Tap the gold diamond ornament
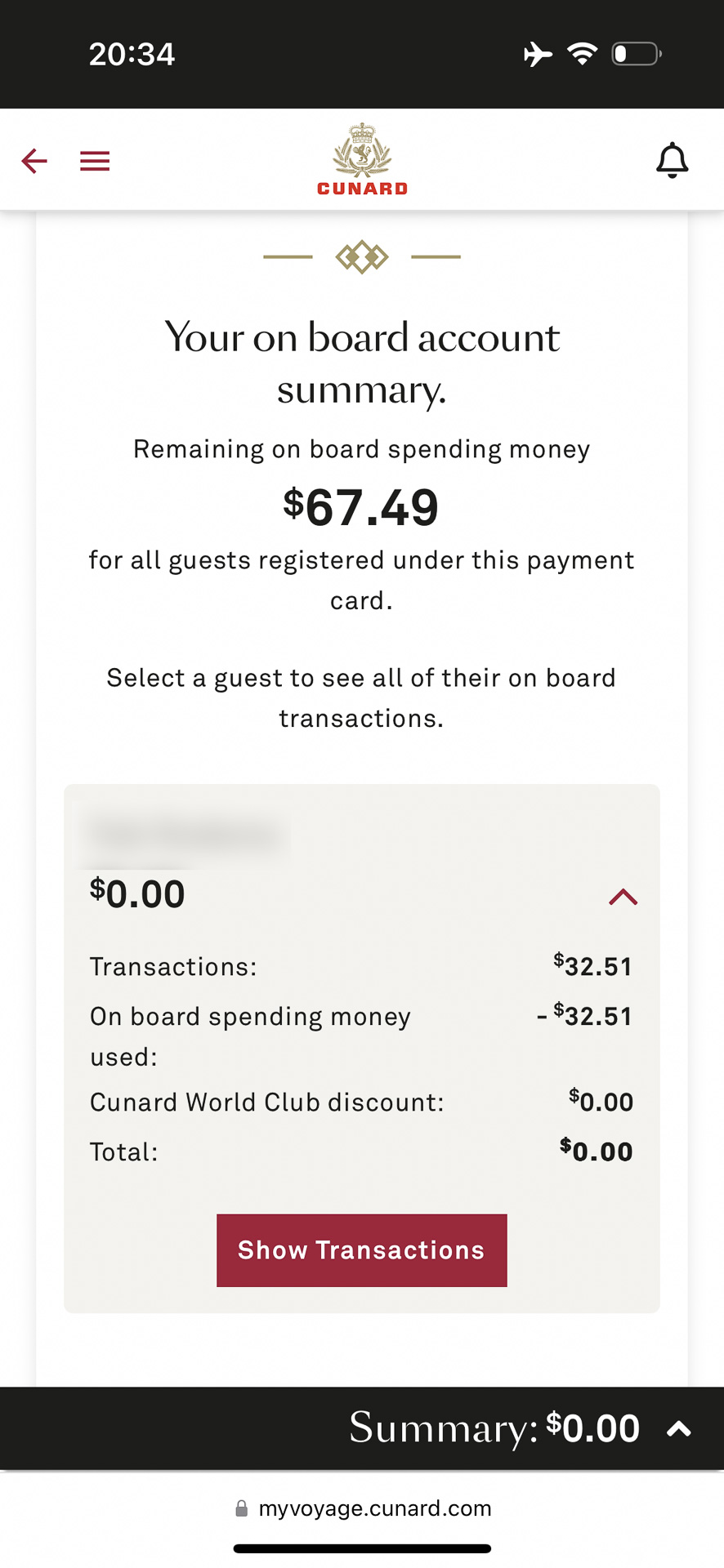The height and width of the screenshot is (1568, 724). 362,257
